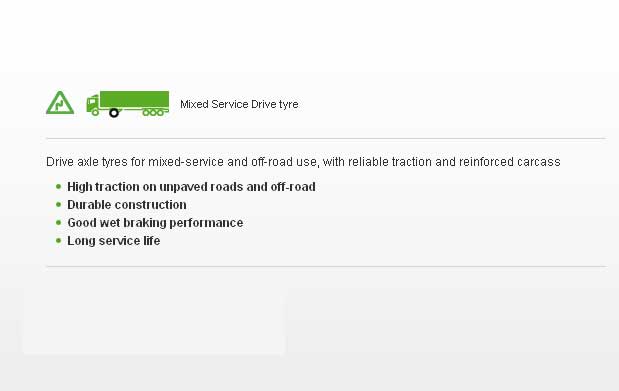619x391 pixels.
Task: Click the Drive axle tyres description sentence
Action: click(x=303, y=162)
